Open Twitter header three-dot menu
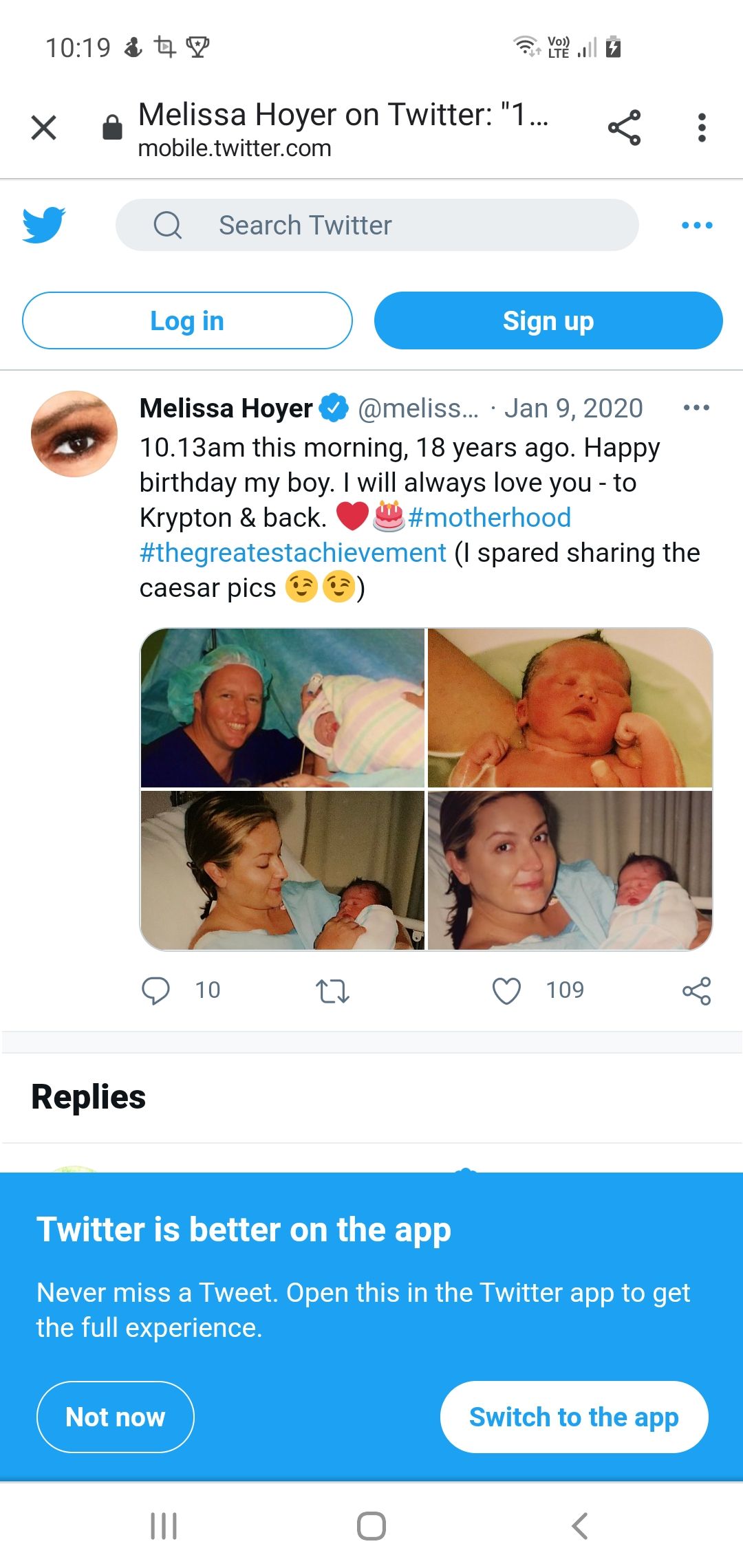The width and height of the screenshot is (743, 1568). click(x=697, y=225)
